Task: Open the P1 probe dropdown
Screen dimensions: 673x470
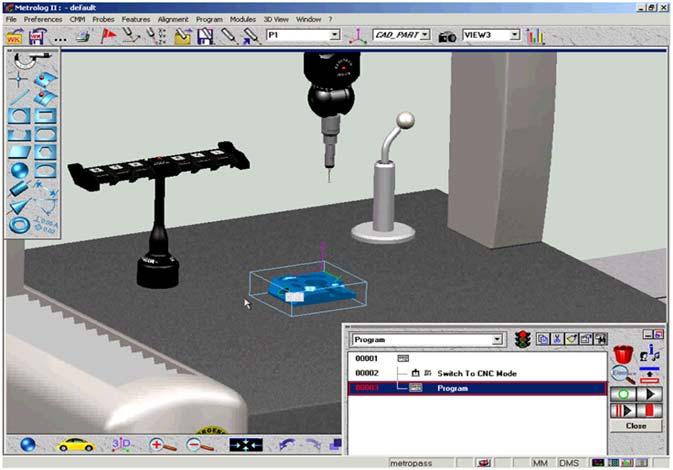Action: click(335, 35)
